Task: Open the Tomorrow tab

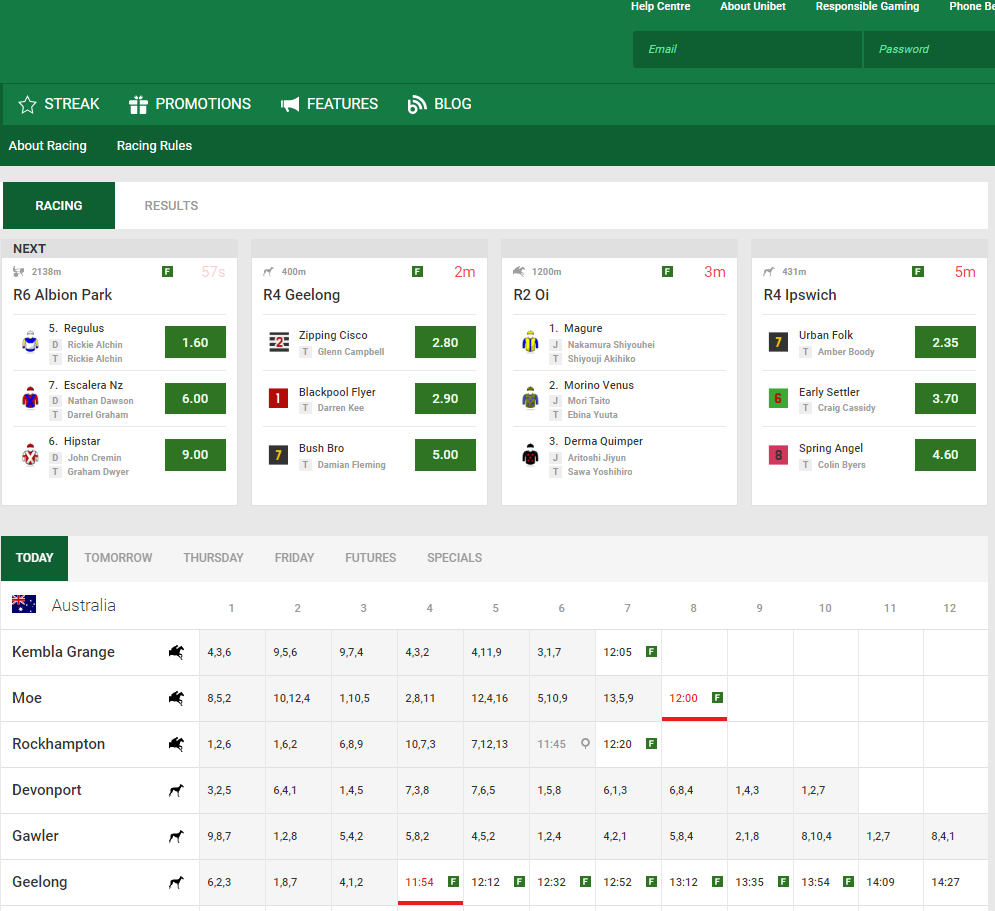Action: coord(118,558)
